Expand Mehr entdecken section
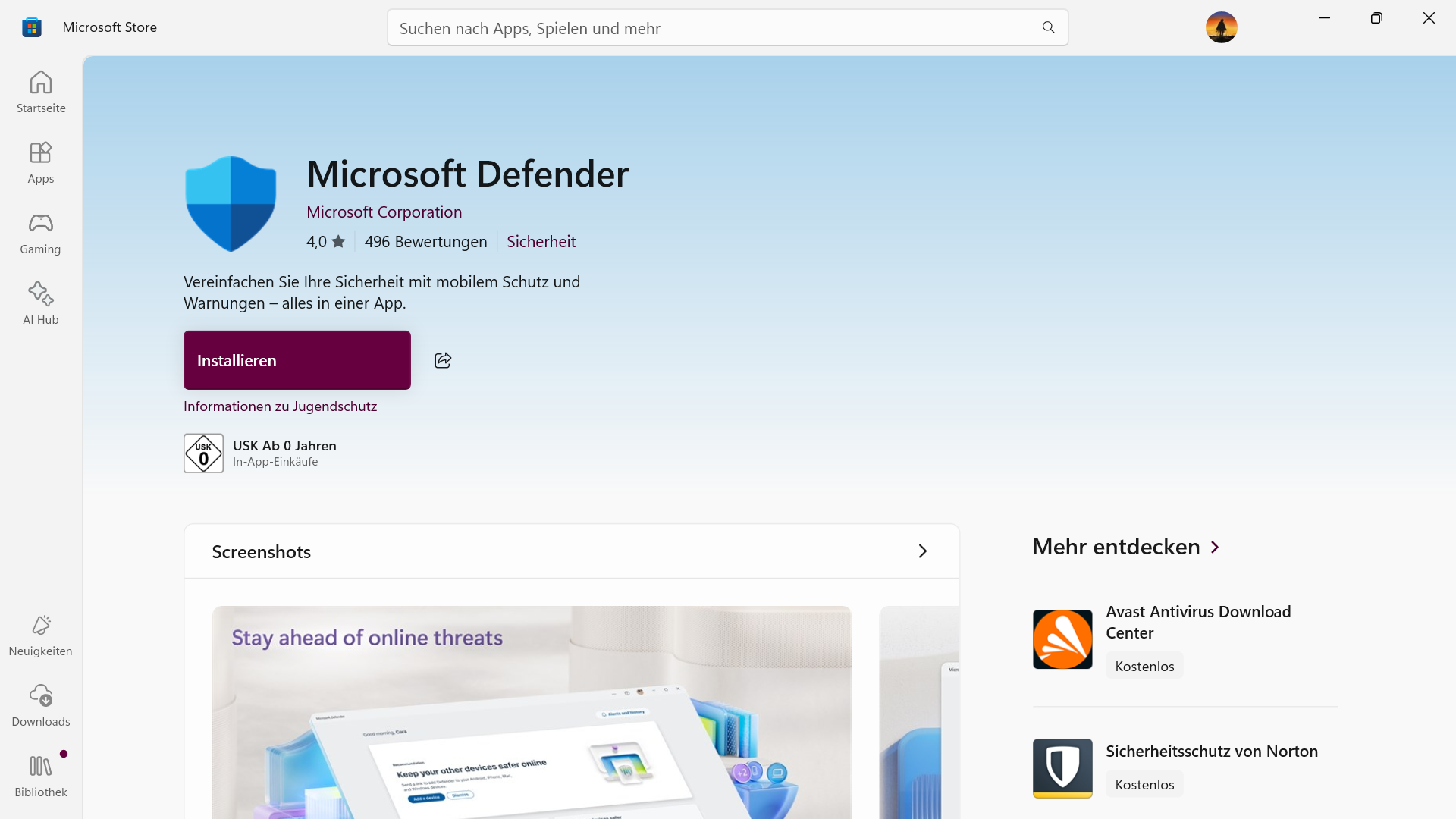The width and height of the screenshot is (1456, 819). click(x=1127, y=547)
